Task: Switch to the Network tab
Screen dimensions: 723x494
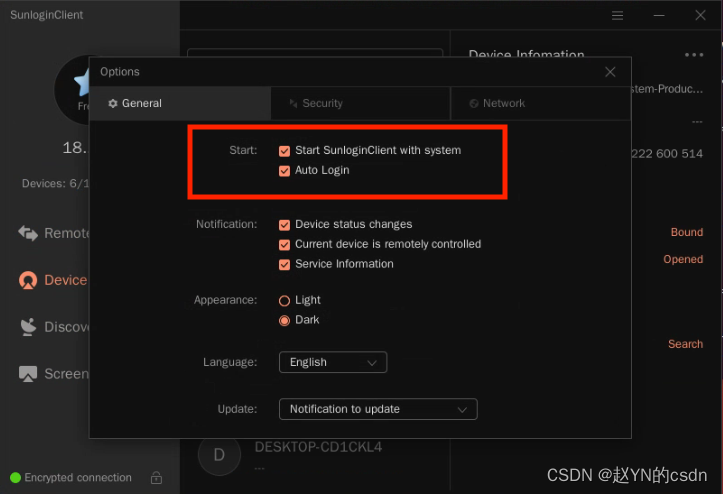Action: (540, 103)
